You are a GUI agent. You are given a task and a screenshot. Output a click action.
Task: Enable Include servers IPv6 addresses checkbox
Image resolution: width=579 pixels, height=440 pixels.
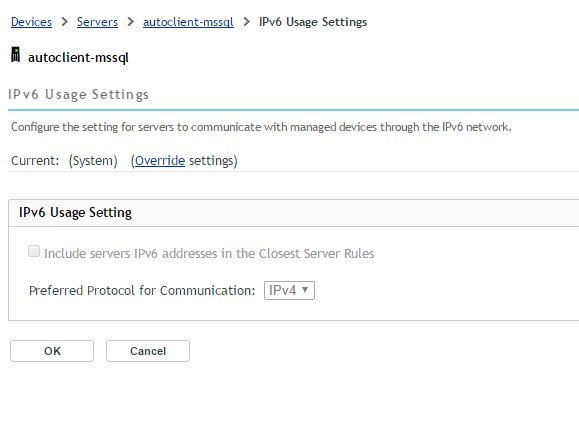click(x=34, y=251)
